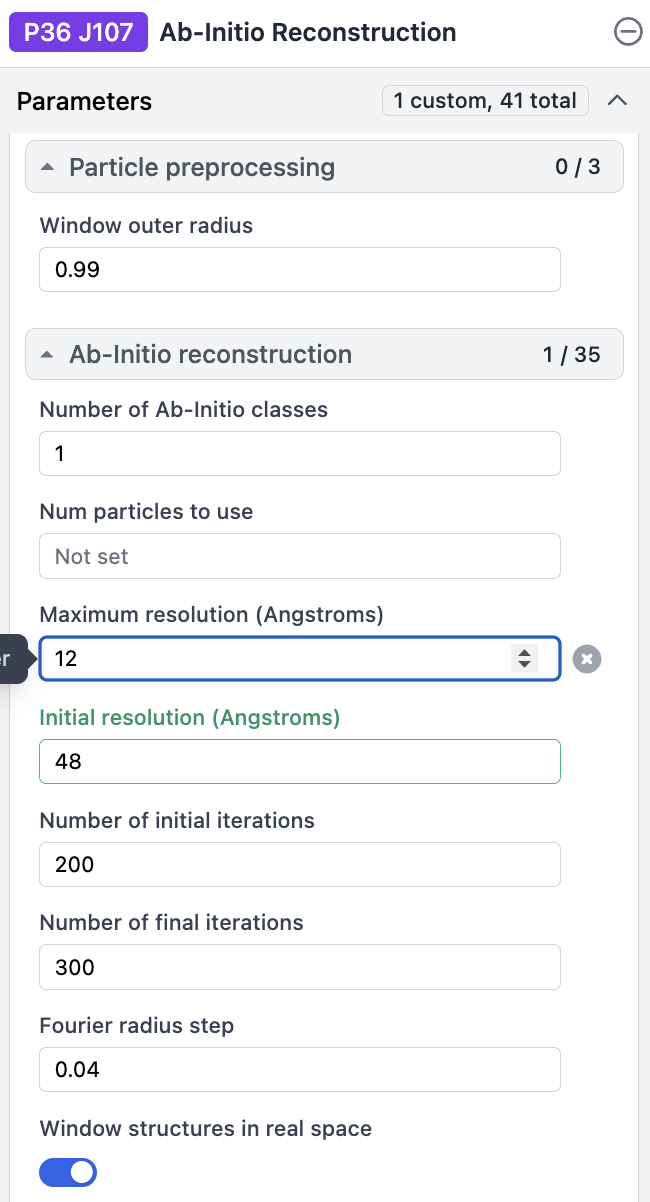Click the Initial resolution field showing 48

pos(300,761)
